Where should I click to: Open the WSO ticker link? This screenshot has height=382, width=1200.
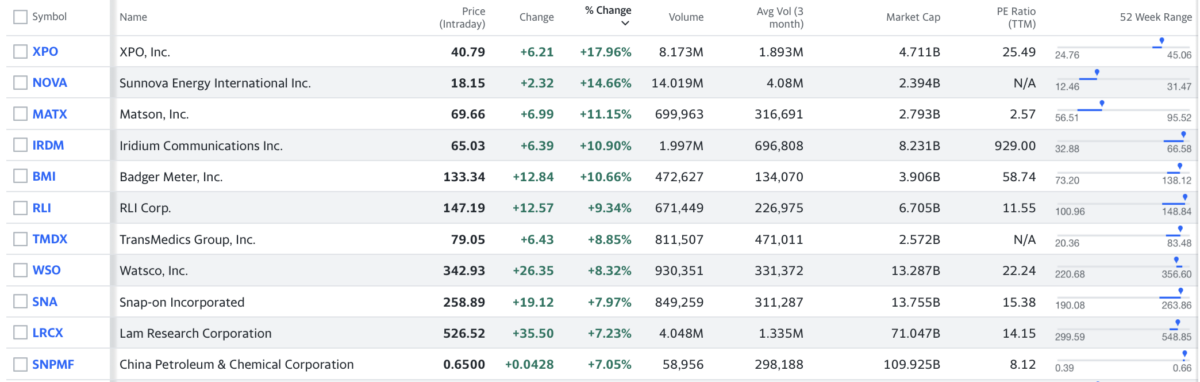click(47, 271)
